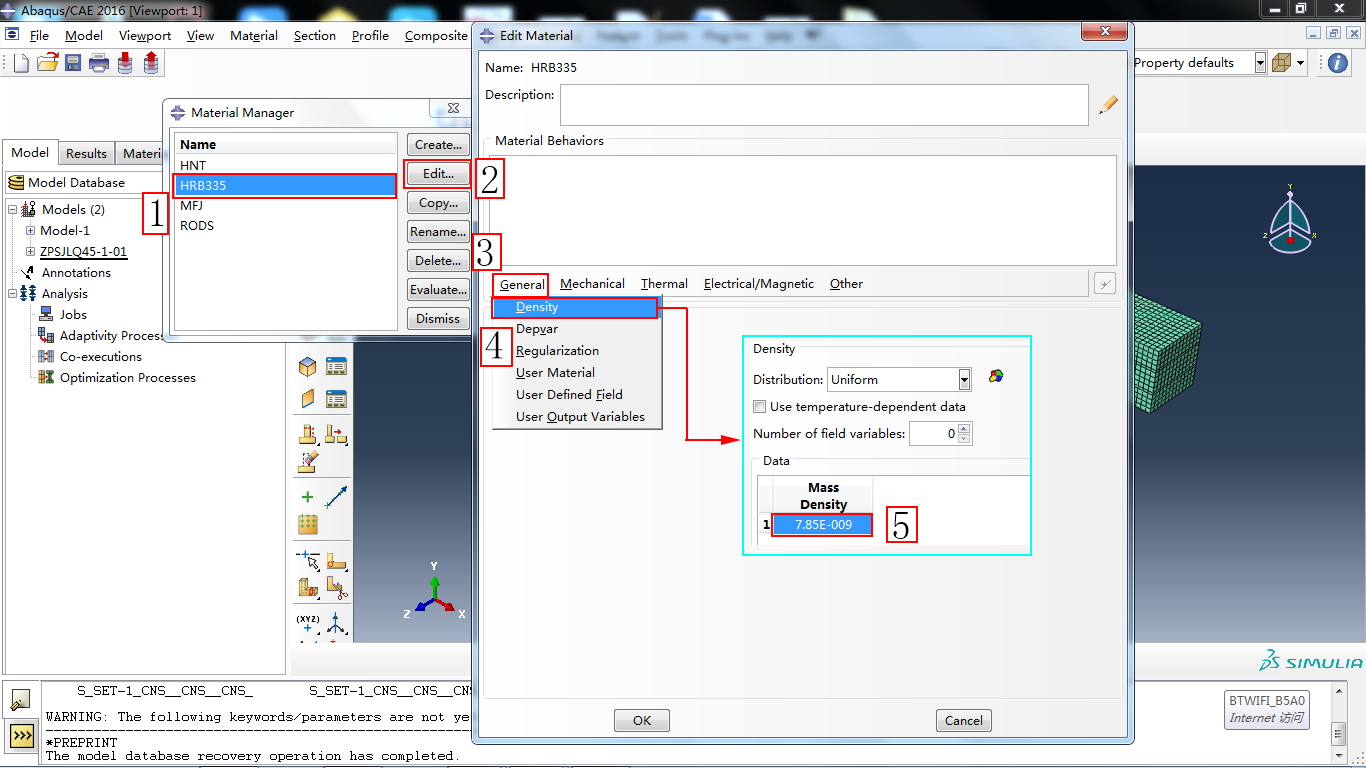The height and width of the screenshot is (768, 1366).
Task: Open the Section Manager icon beside Create Section
Action: pos(336,399)
